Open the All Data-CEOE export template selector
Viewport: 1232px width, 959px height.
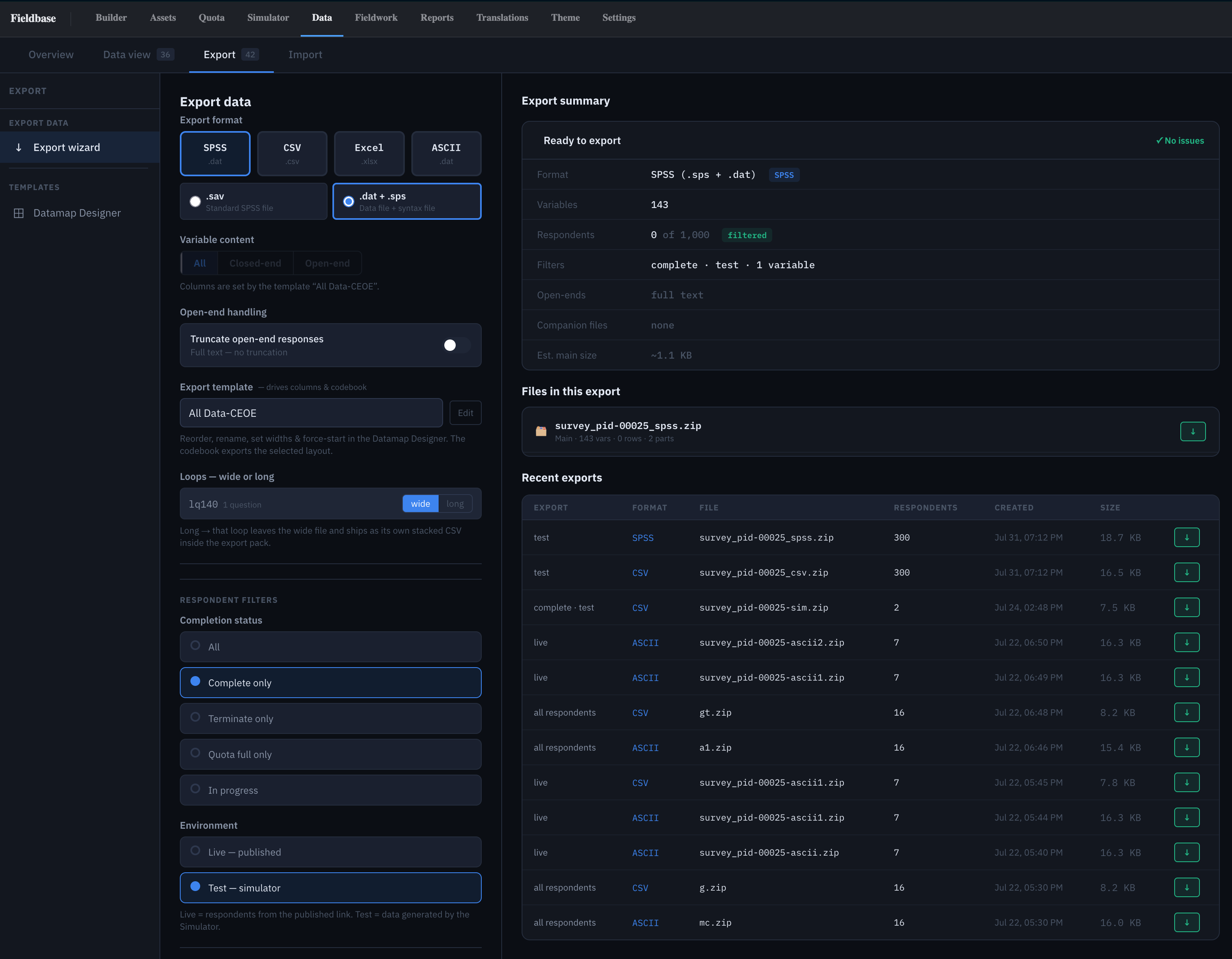pos(311,413)
